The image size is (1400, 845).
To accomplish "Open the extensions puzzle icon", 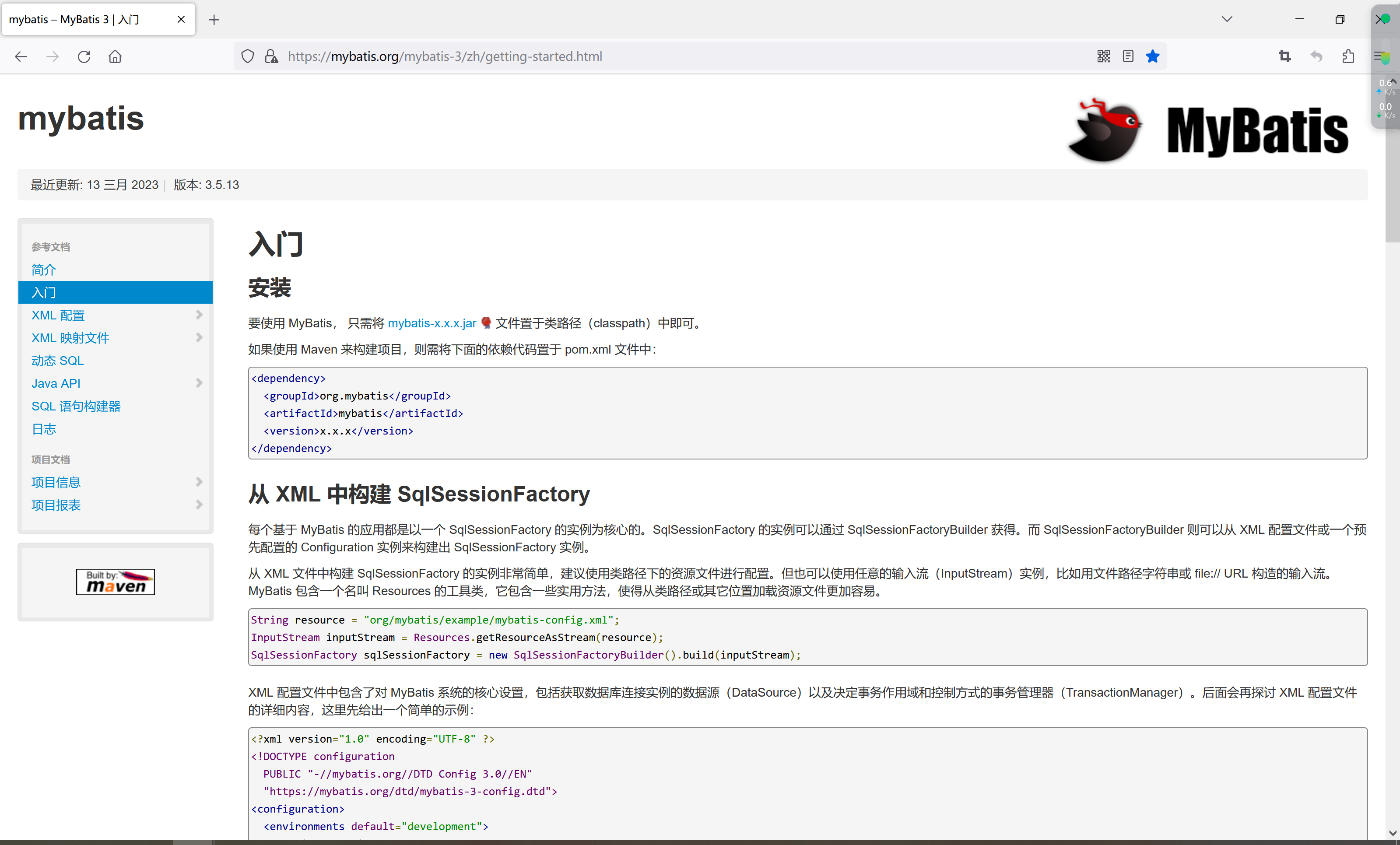I will click(x=1348, y=56).
